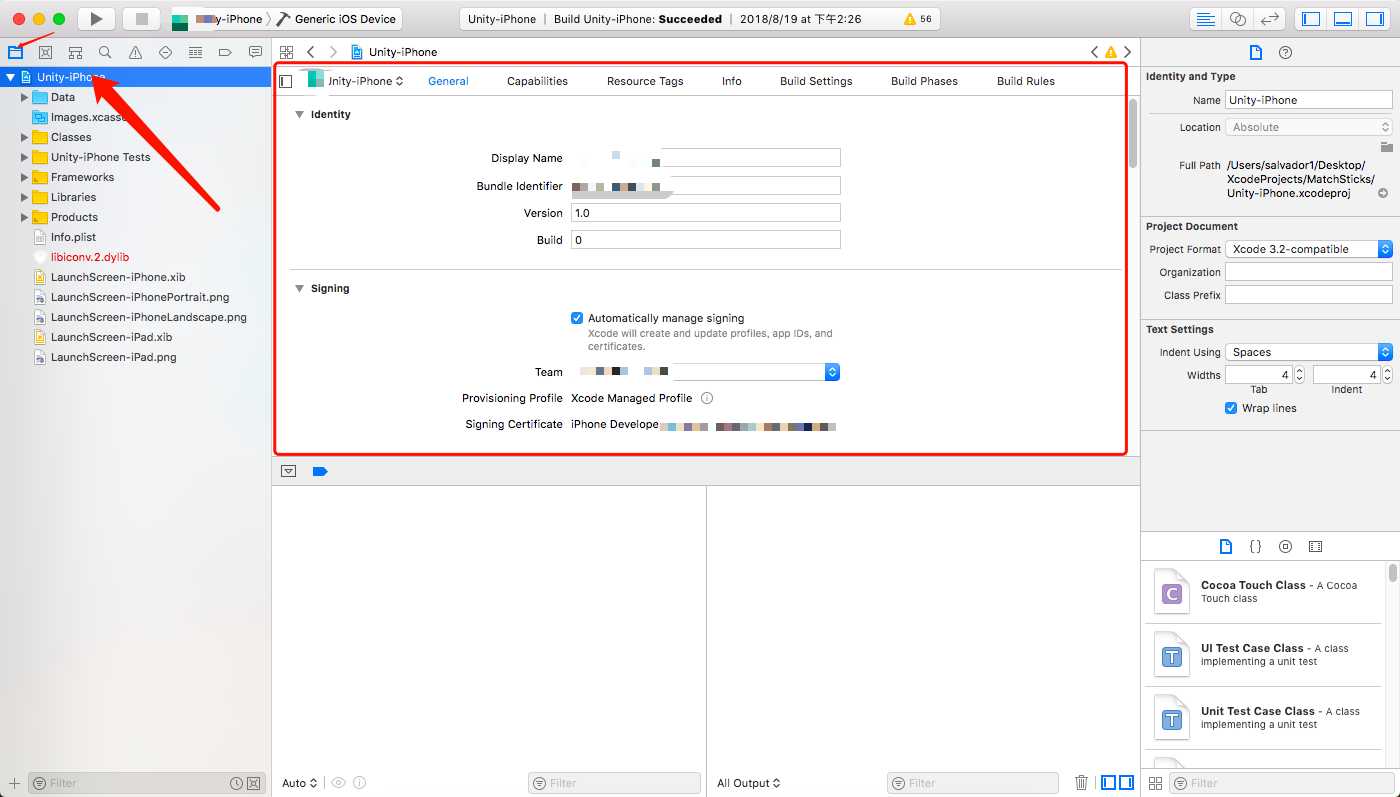The width and height of the screenshot is (1400, 797).
Task: Switch to the Resource Tags tab
Action: pyautogui.click(x=645, y=81)
